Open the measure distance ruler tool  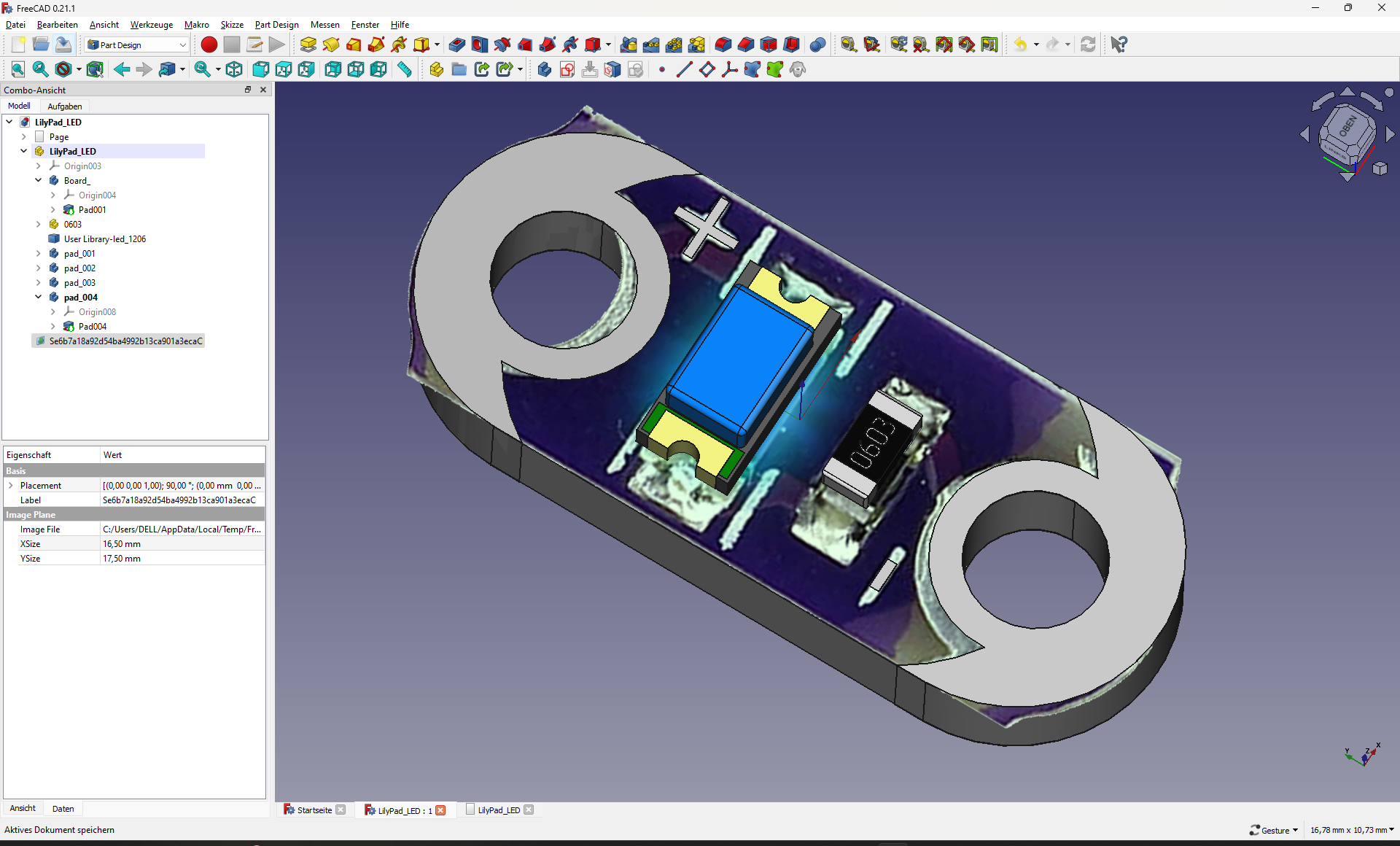405,69
